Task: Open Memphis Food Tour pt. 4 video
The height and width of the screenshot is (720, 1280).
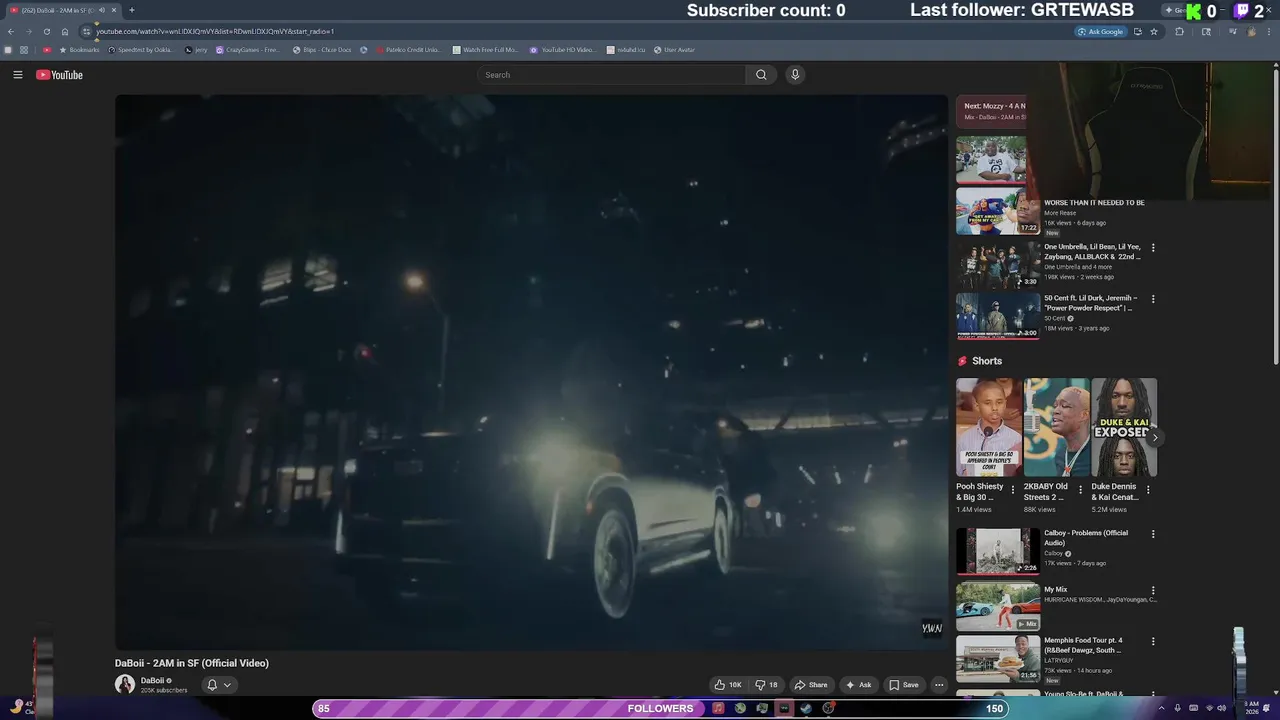Action: [998, 659]
